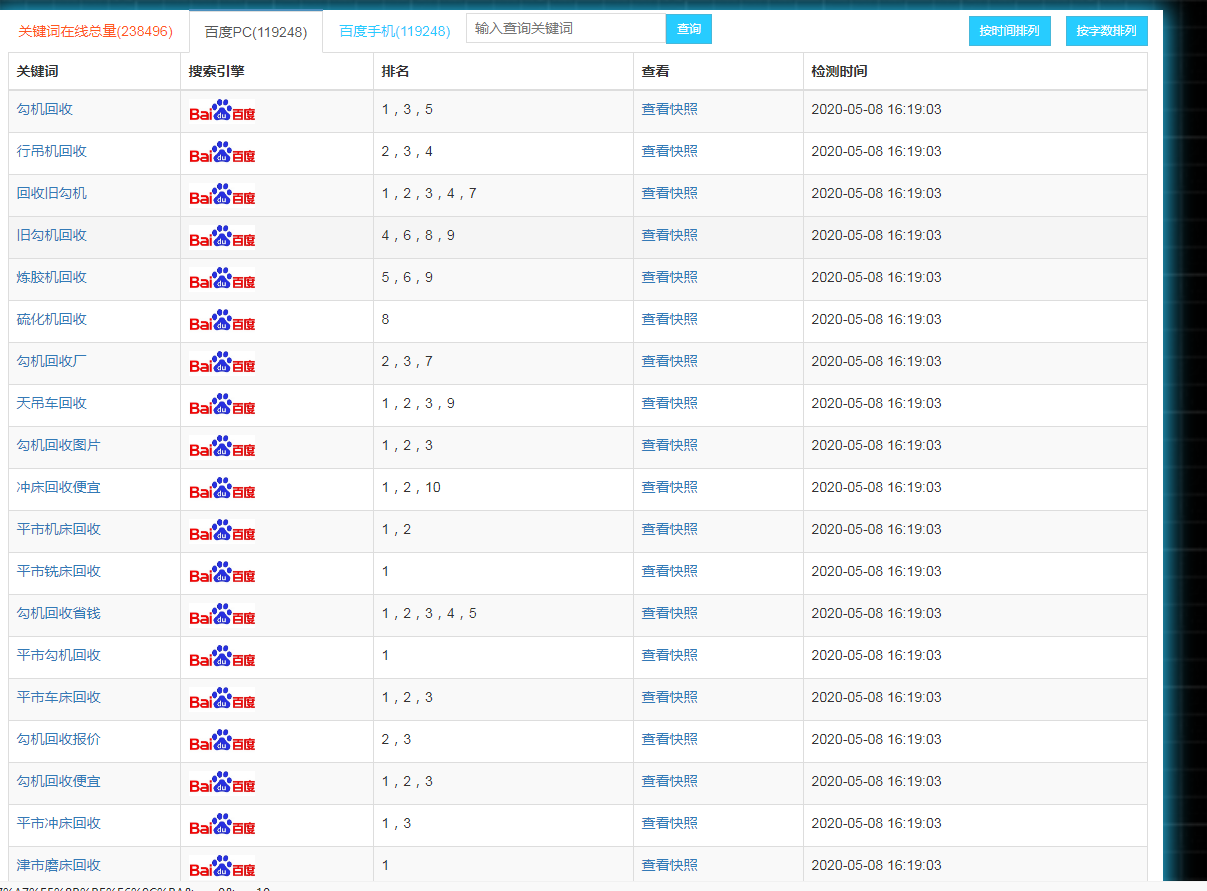Screen dimensions: 1207x891
Task: Open 查看快照 for 平市铣床回收
Action: pyautogui.click(x=669, y=571)
